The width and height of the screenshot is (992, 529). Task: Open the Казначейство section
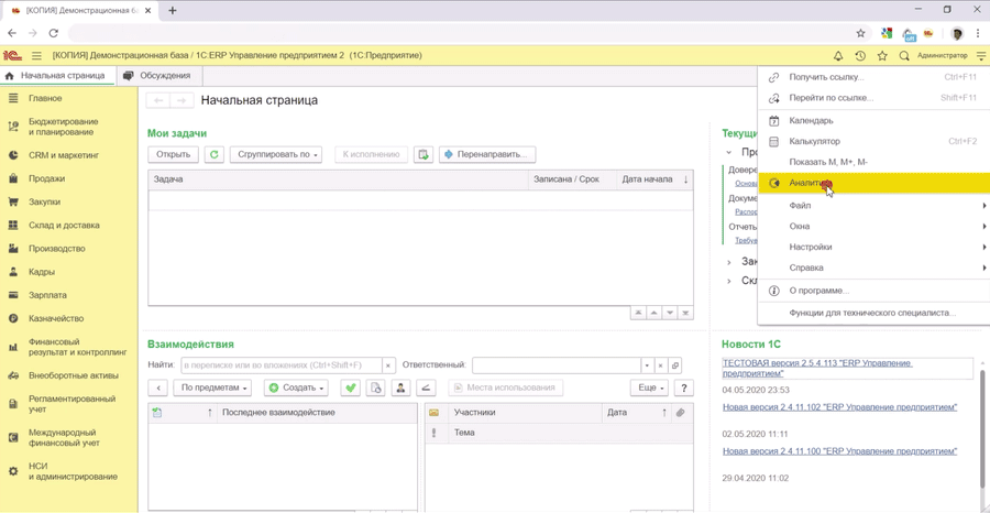[x=68, y=319]
